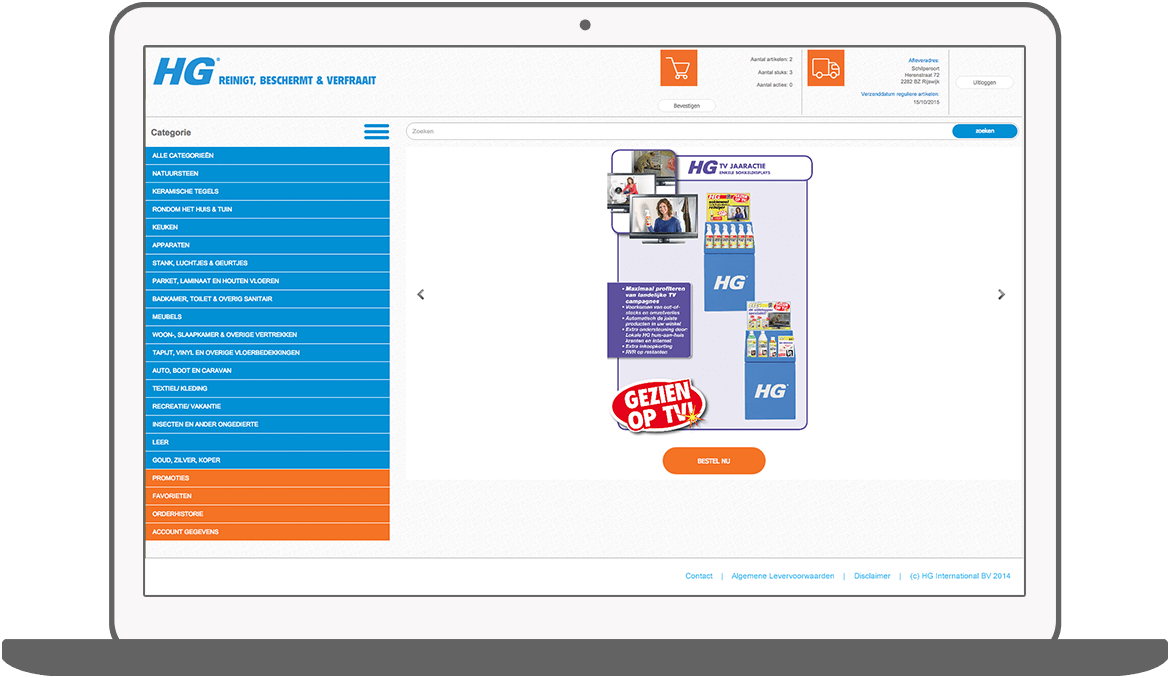
Task: Open the TV Jaaractie promotional banner
Action: point(709,292)
